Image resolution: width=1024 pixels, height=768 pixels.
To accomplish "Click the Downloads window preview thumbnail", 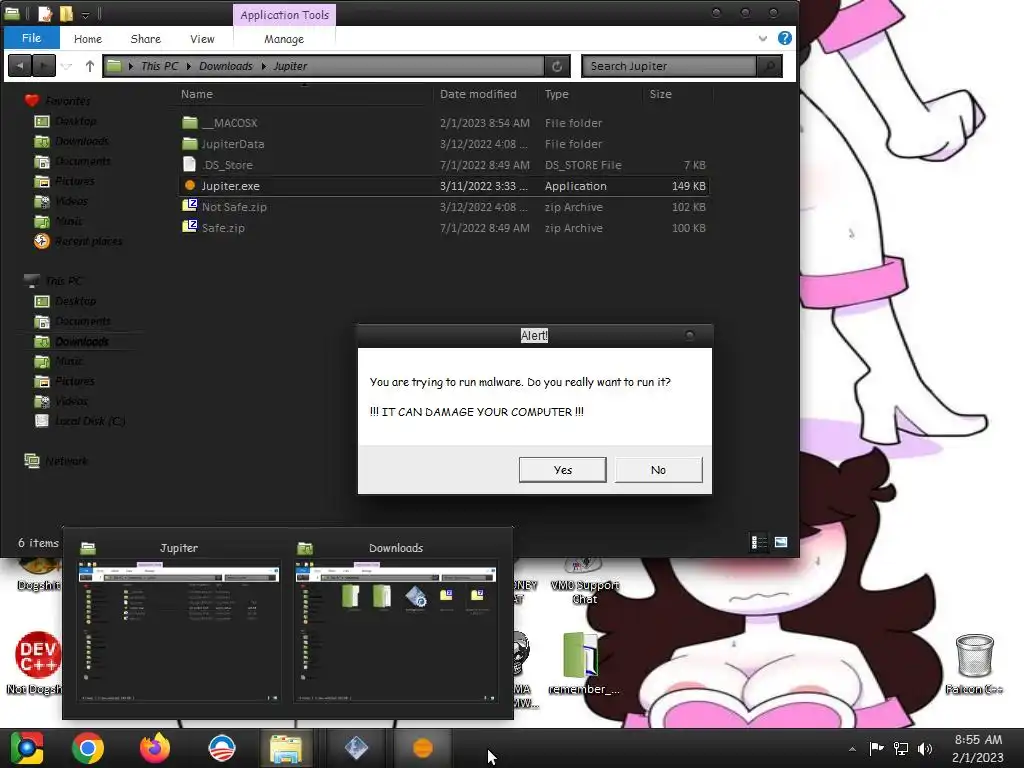I will click(396, 631).
